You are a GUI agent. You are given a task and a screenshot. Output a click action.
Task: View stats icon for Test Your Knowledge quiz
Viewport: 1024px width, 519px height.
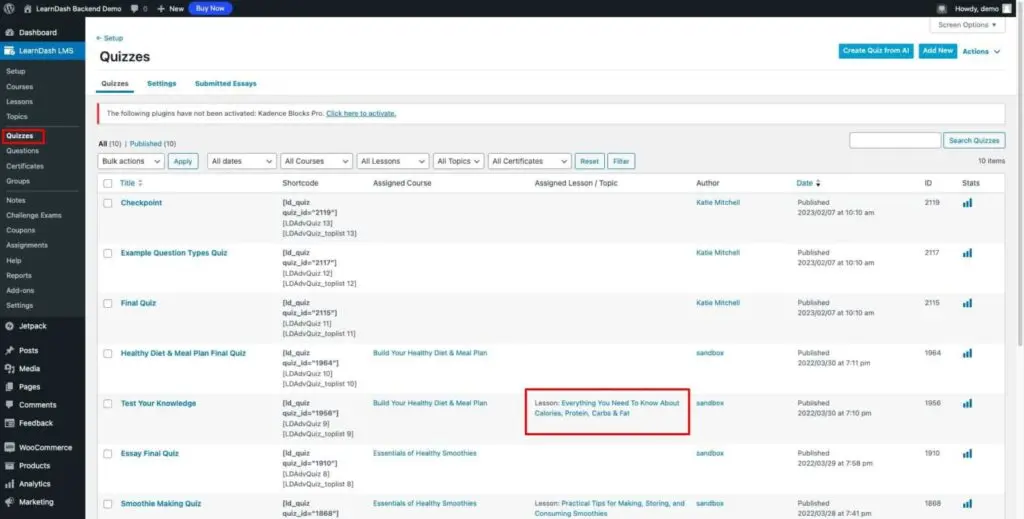(x=967, y=403)
